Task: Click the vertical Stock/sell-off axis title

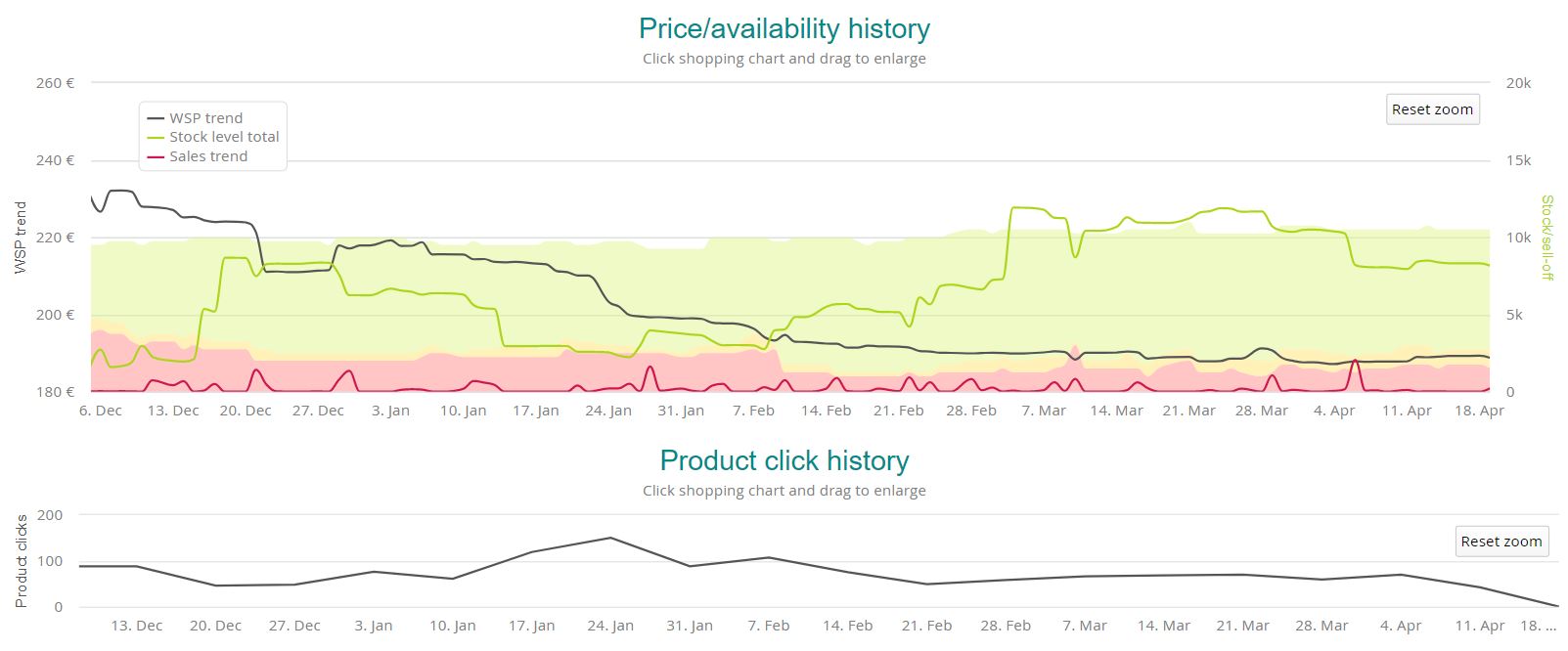Action: tap(1546, 238)
